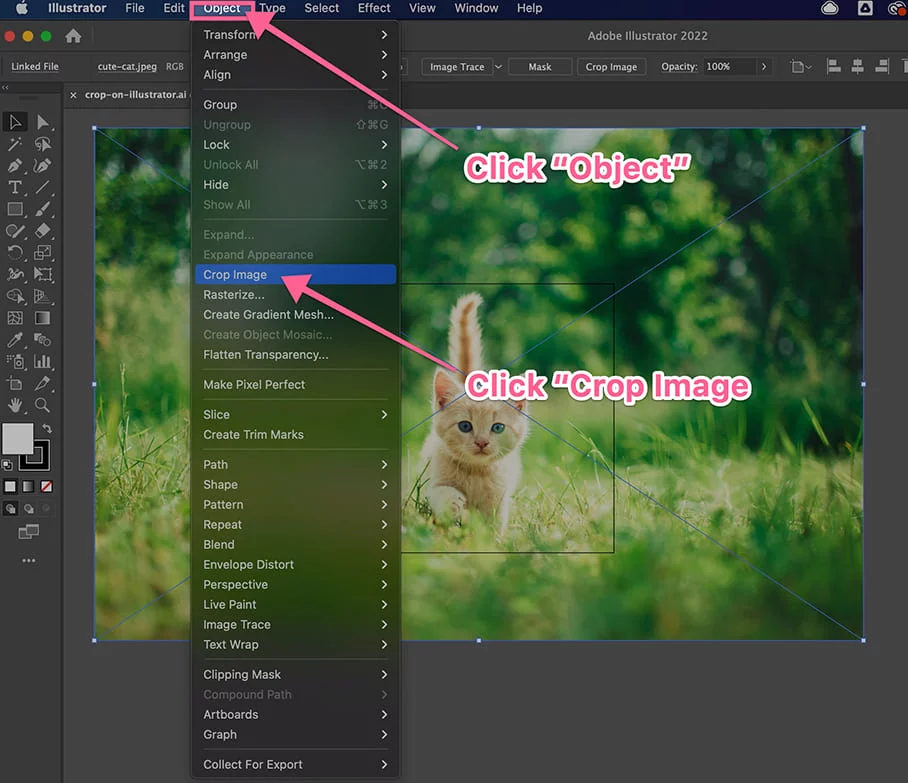Reset to default fill and stroke

click(x=7, y=465)
